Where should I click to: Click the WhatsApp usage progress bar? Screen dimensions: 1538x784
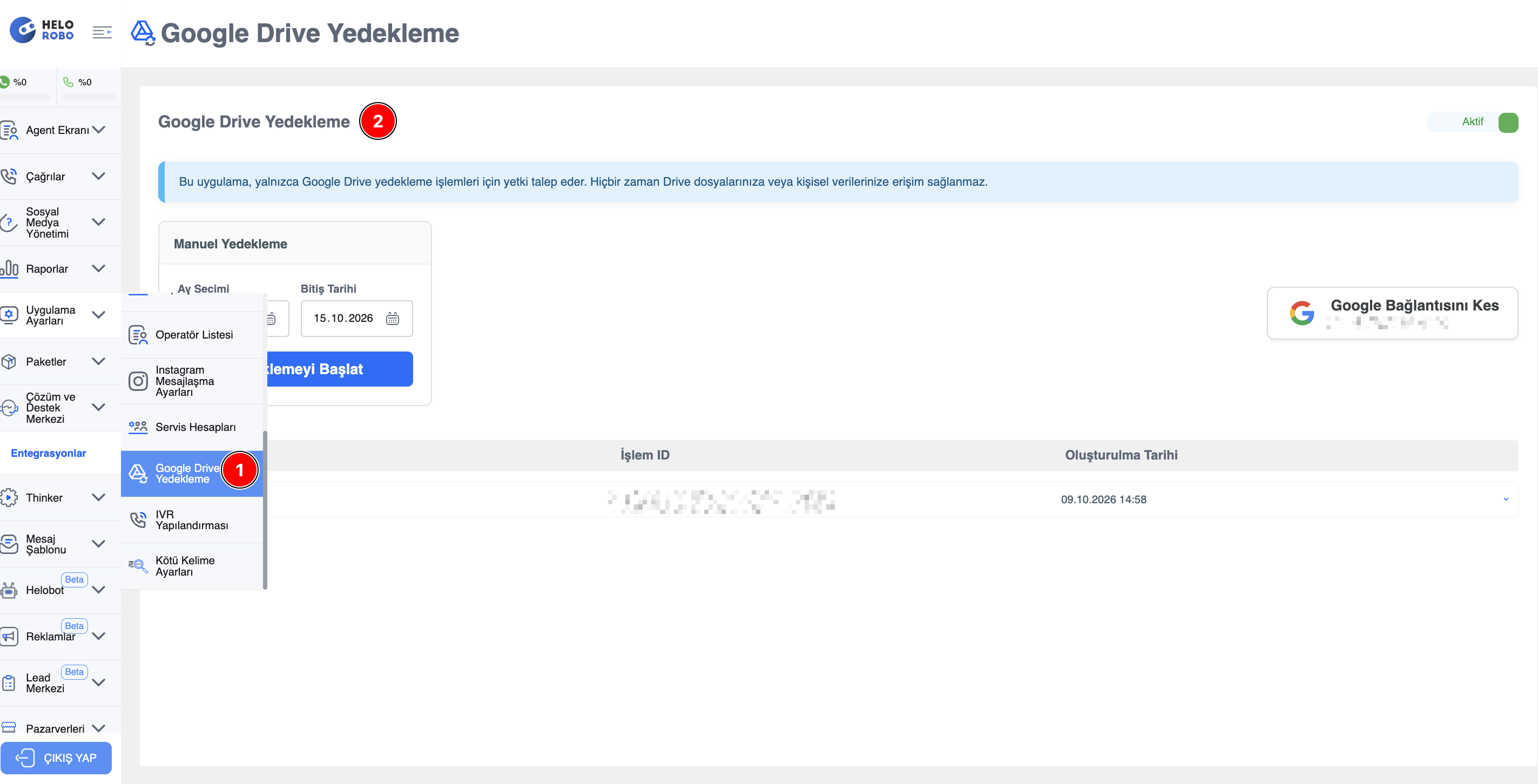(x=24, y=96)
